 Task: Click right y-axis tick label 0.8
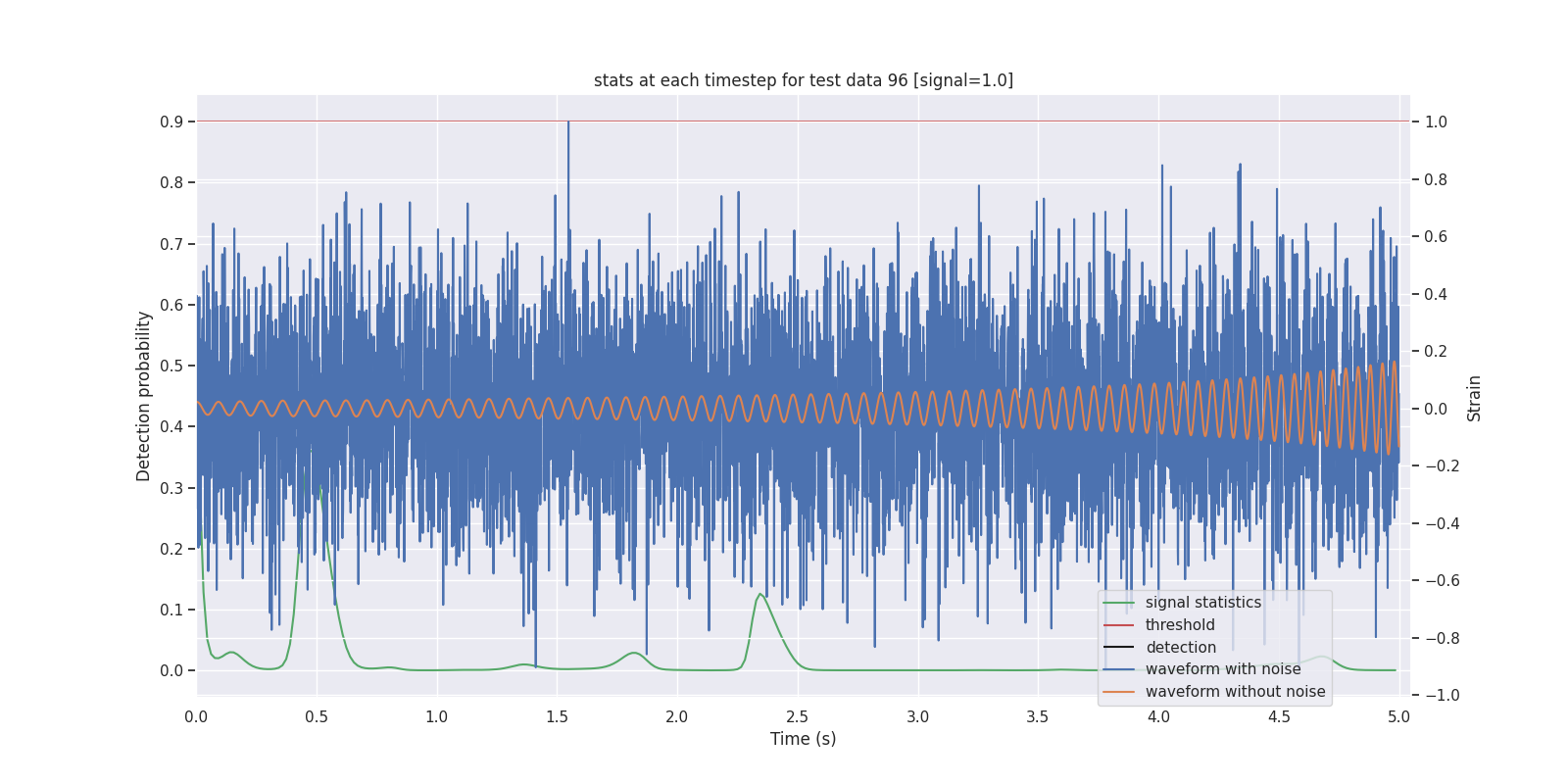coord(1436,179)
